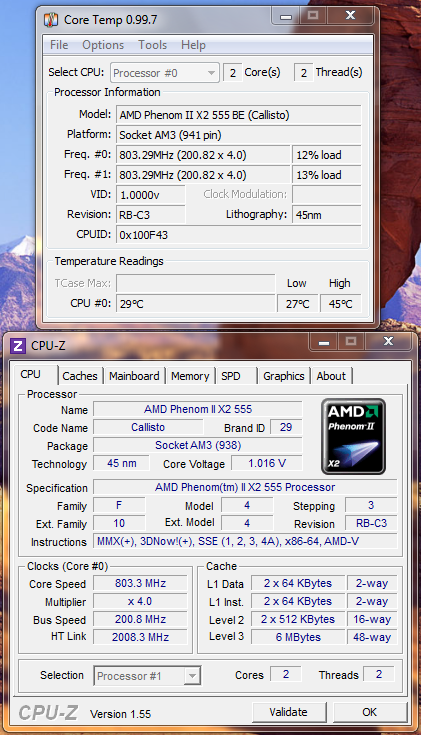This screenshot has height=735, width=421.
Task: Open the Tools menu in Core Temp
Action: tap(152, 45)
